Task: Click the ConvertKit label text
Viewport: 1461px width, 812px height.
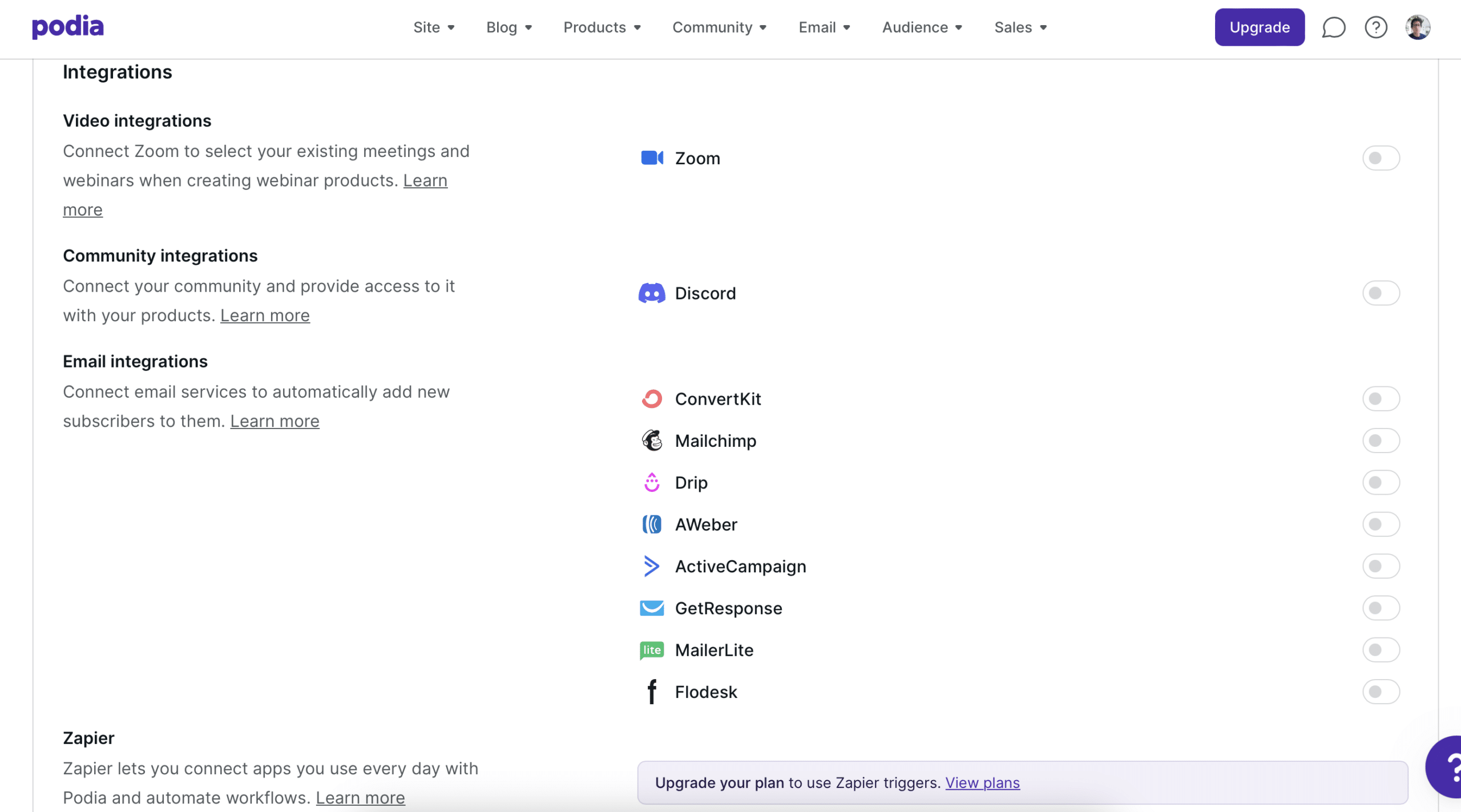Action: pyautogui.click(x=718, y=399)
